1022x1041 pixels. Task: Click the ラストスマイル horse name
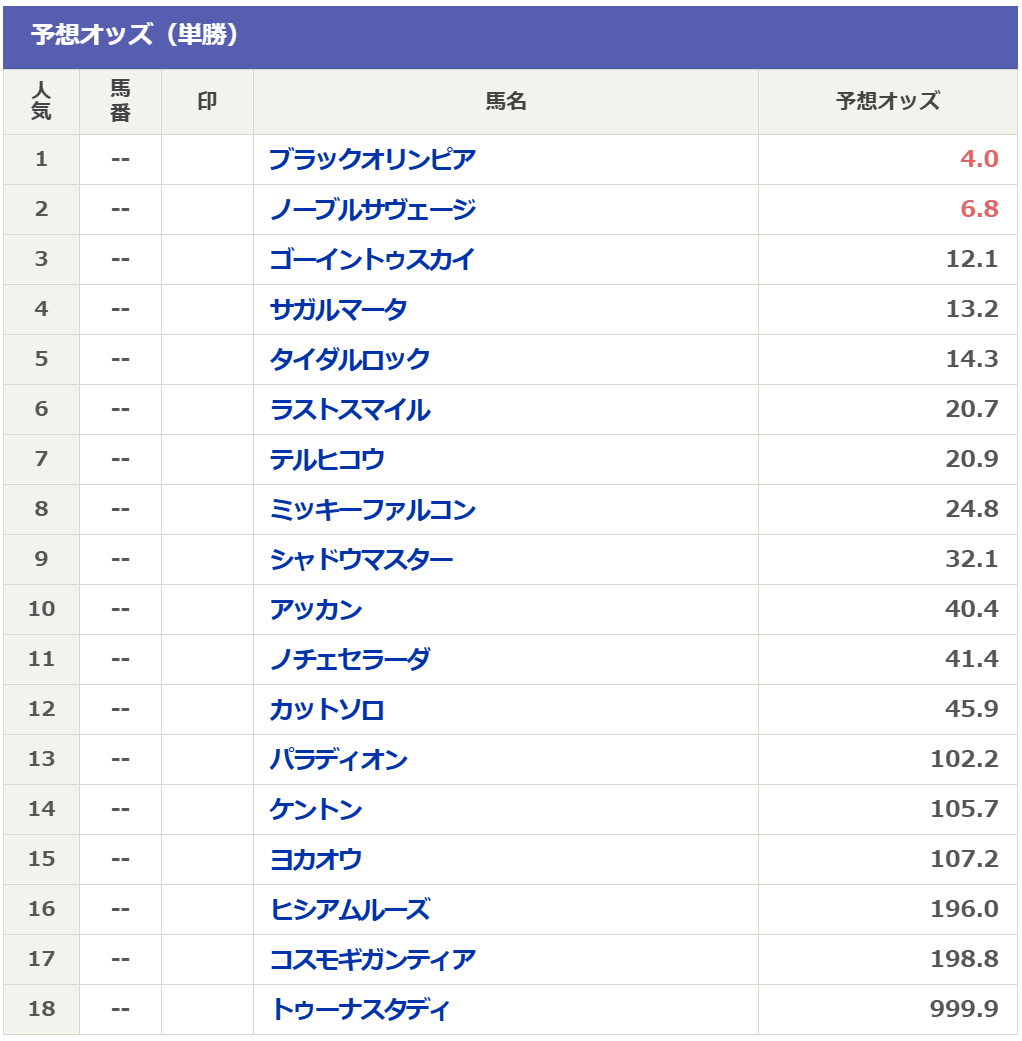[350, 409]
